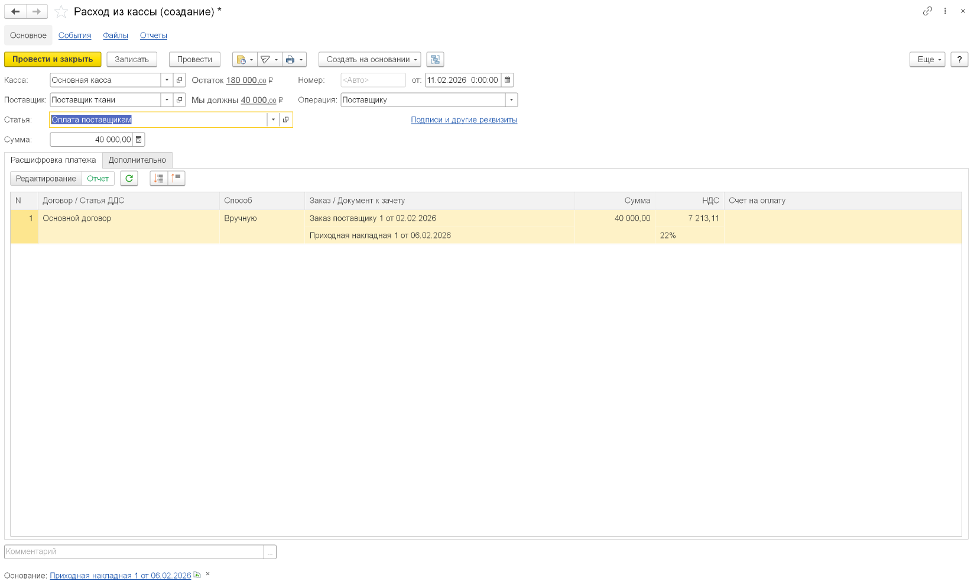
Task: Expand the Касса dropdown list
Action: tap(167, 80)
